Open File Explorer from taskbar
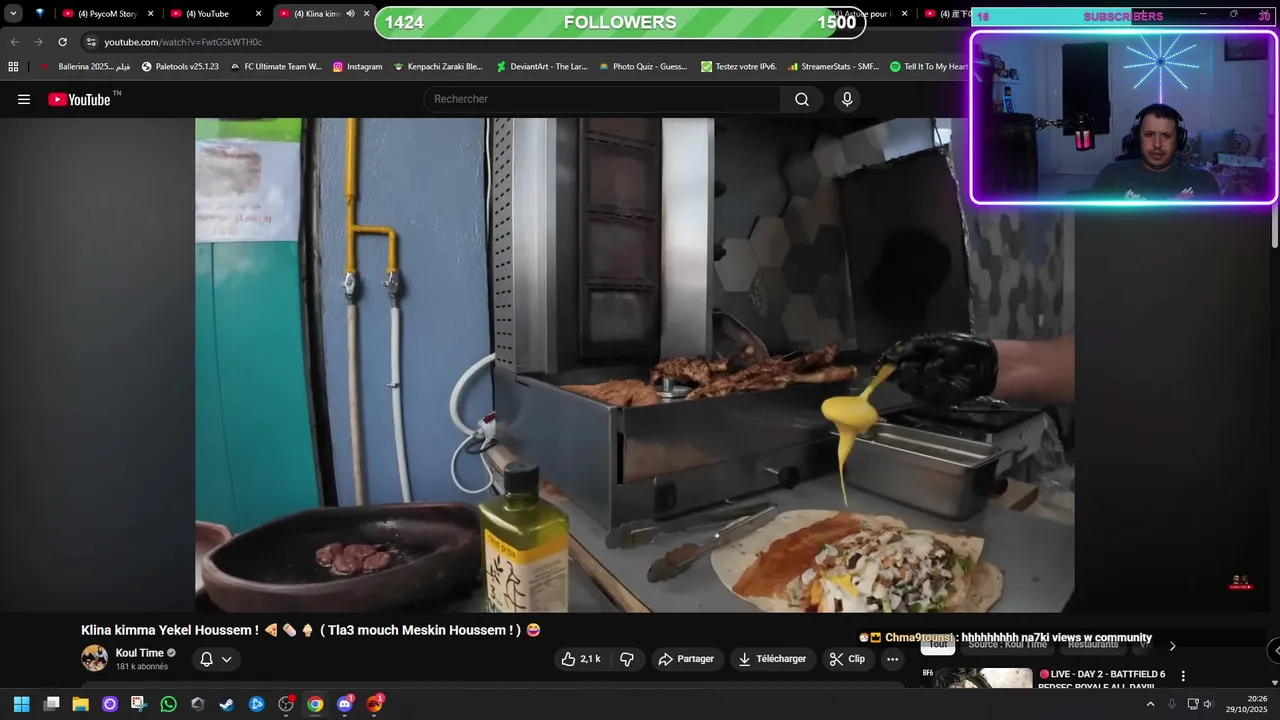Viewport: 1280px width, 720px height. pyautogui.click(x=81, y=704)
